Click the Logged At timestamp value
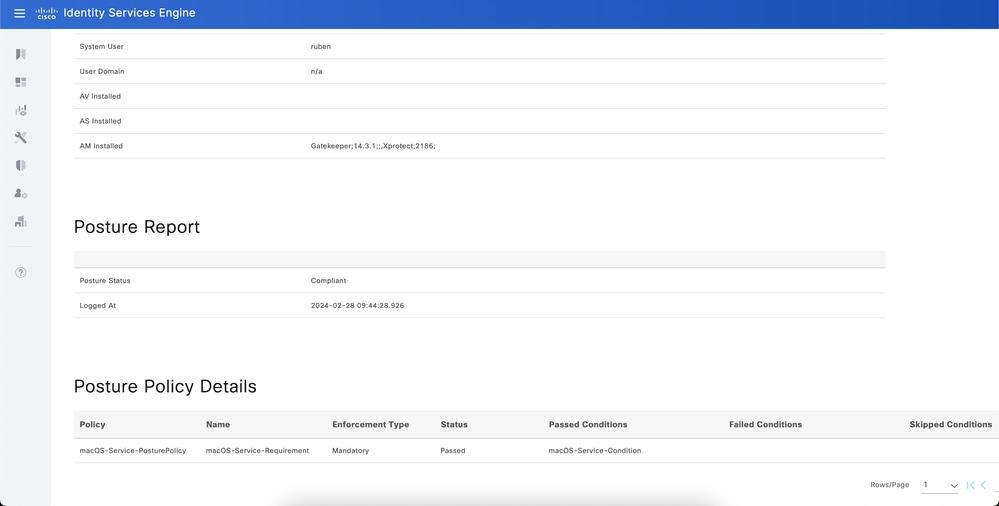Screen dimensions: 999x506 (357, 305)
